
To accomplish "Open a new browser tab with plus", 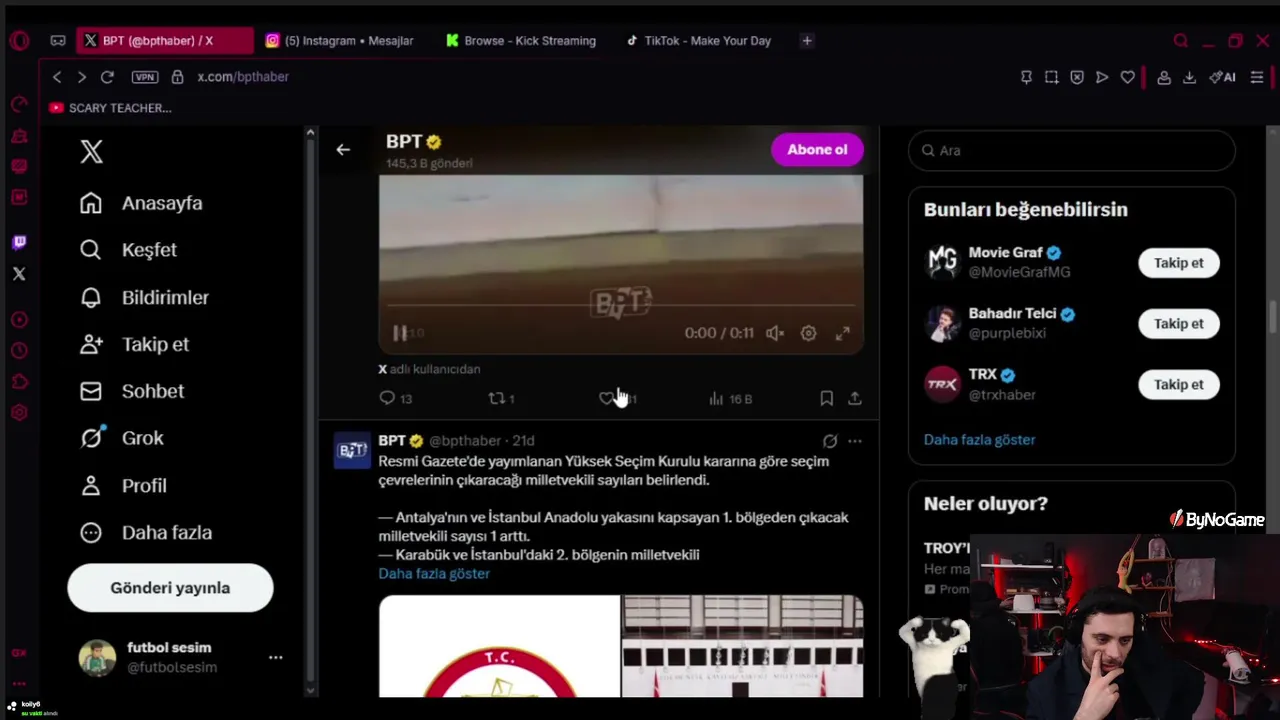I will click(x=807, y=41).
